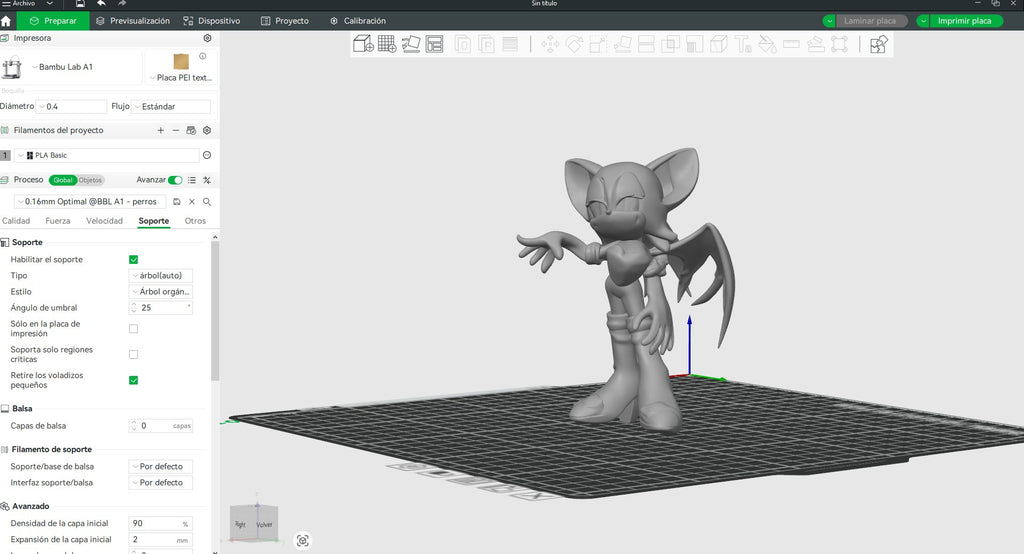The height and width of the screenshot is (554, 1024).
Task: Select the Move tool icon
Action: (550, 44)
